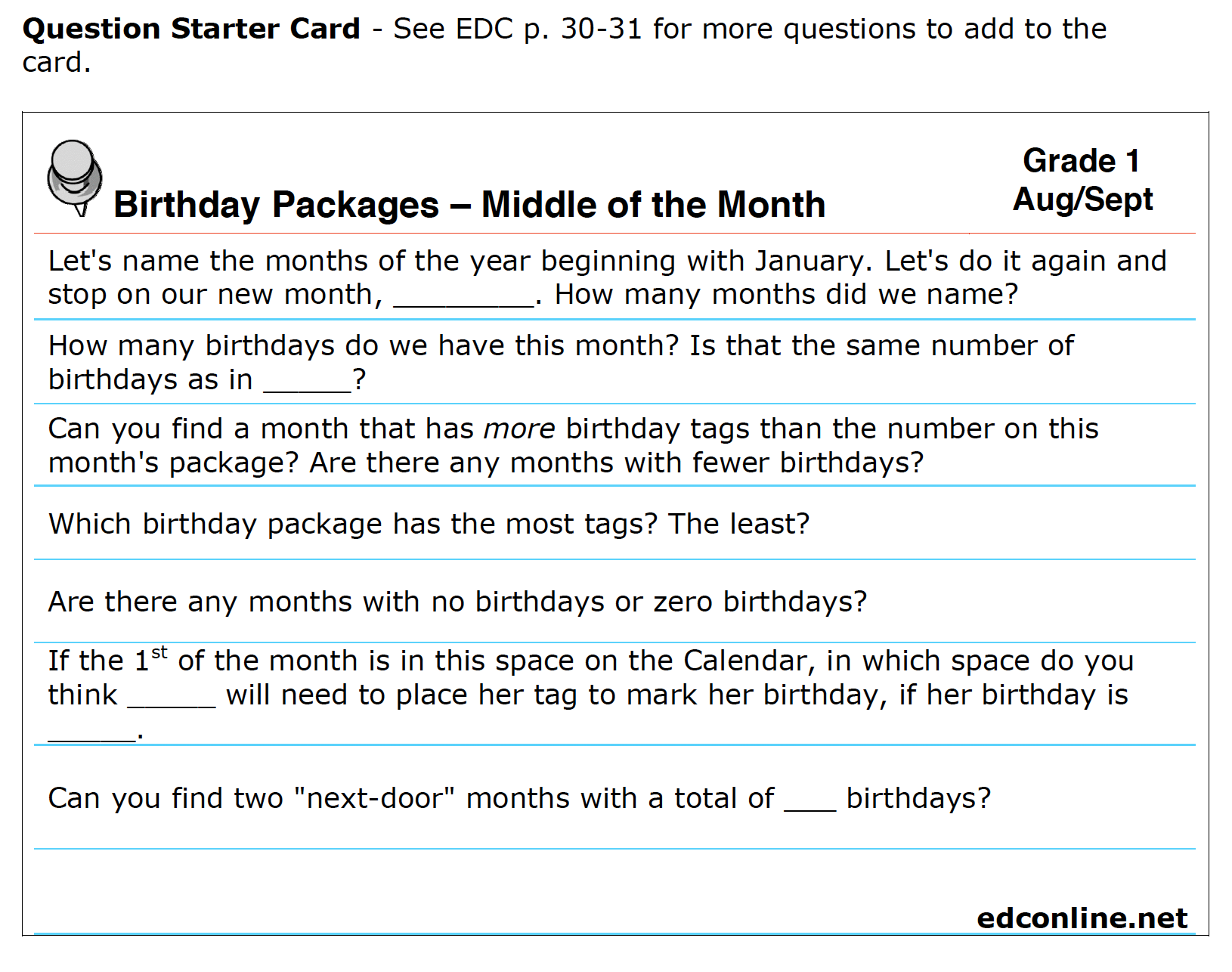This screenshot has height=972, width=1232.
Task: Click the Birthday Packages – Middle of the Month heading
Action: 469,205
